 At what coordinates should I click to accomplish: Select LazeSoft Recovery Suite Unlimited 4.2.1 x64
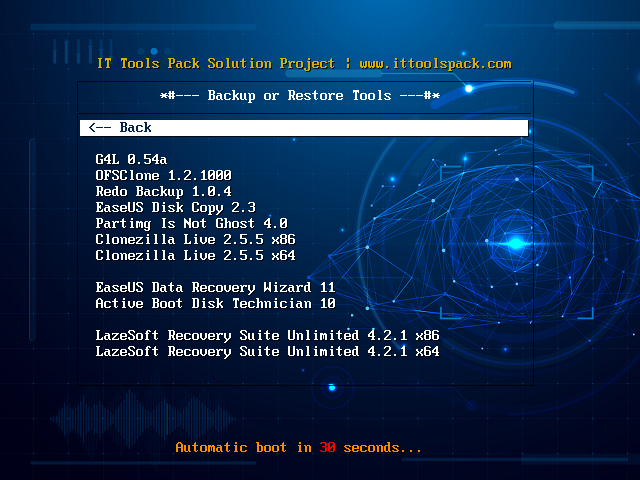click(267, 351)
